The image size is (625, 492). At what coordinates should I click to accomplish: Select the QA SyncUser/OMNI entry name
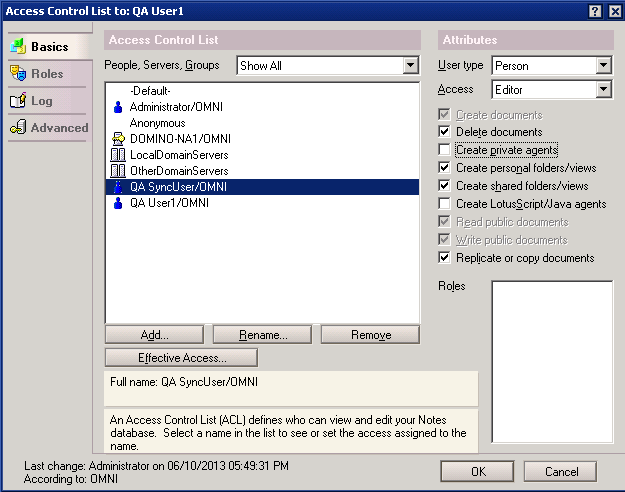(178, 187)
